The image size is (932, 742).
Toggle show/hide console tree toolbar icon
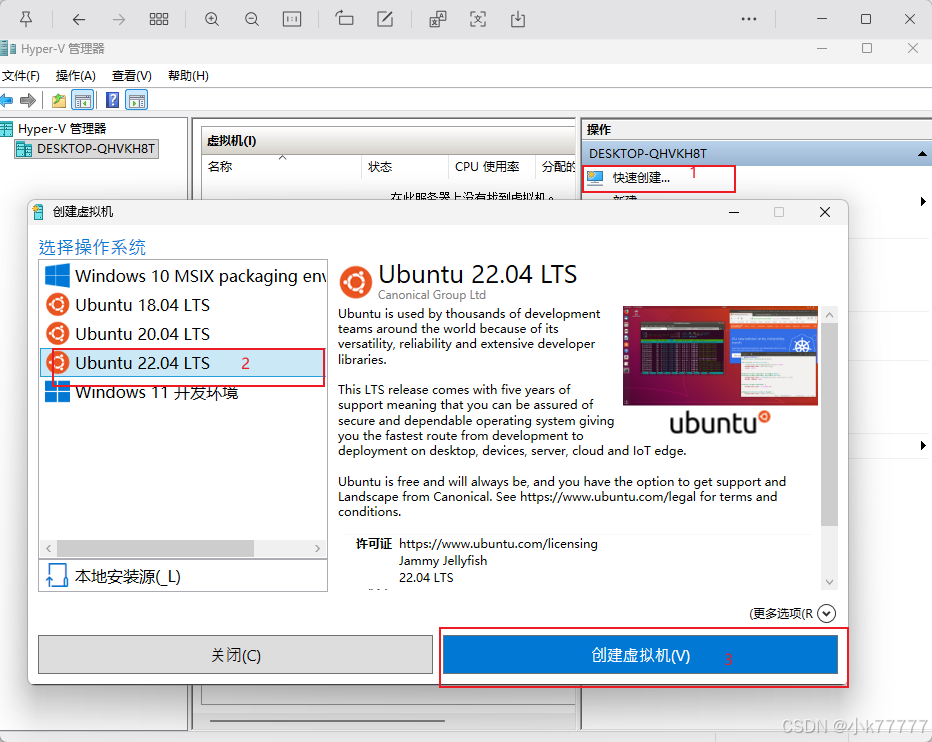click(x=83, y=100)
